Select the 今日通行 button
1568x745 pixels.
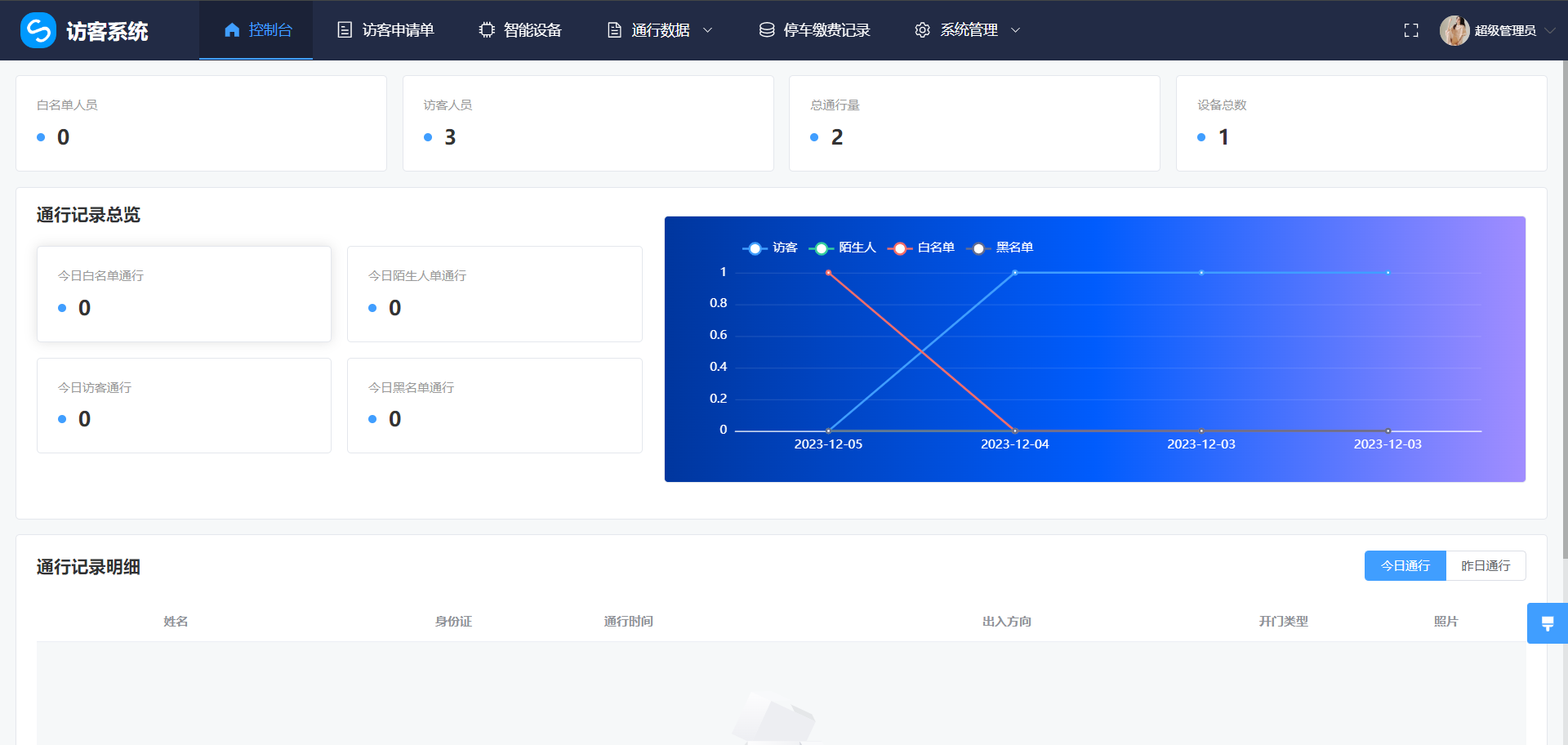point(1405,565)
